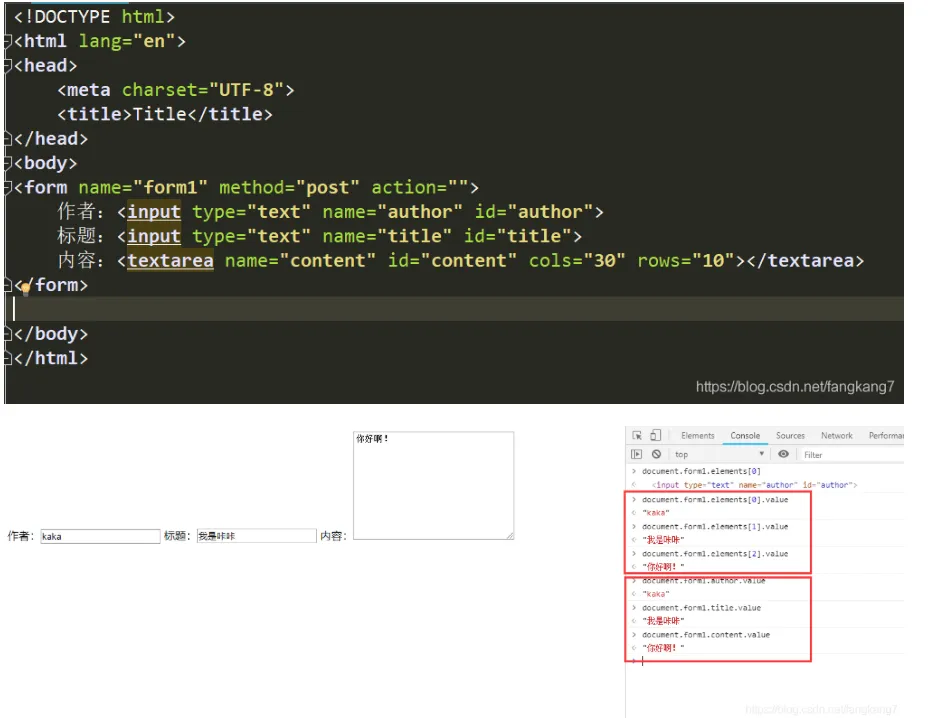Click the console prompt input line

click(765, 662)
